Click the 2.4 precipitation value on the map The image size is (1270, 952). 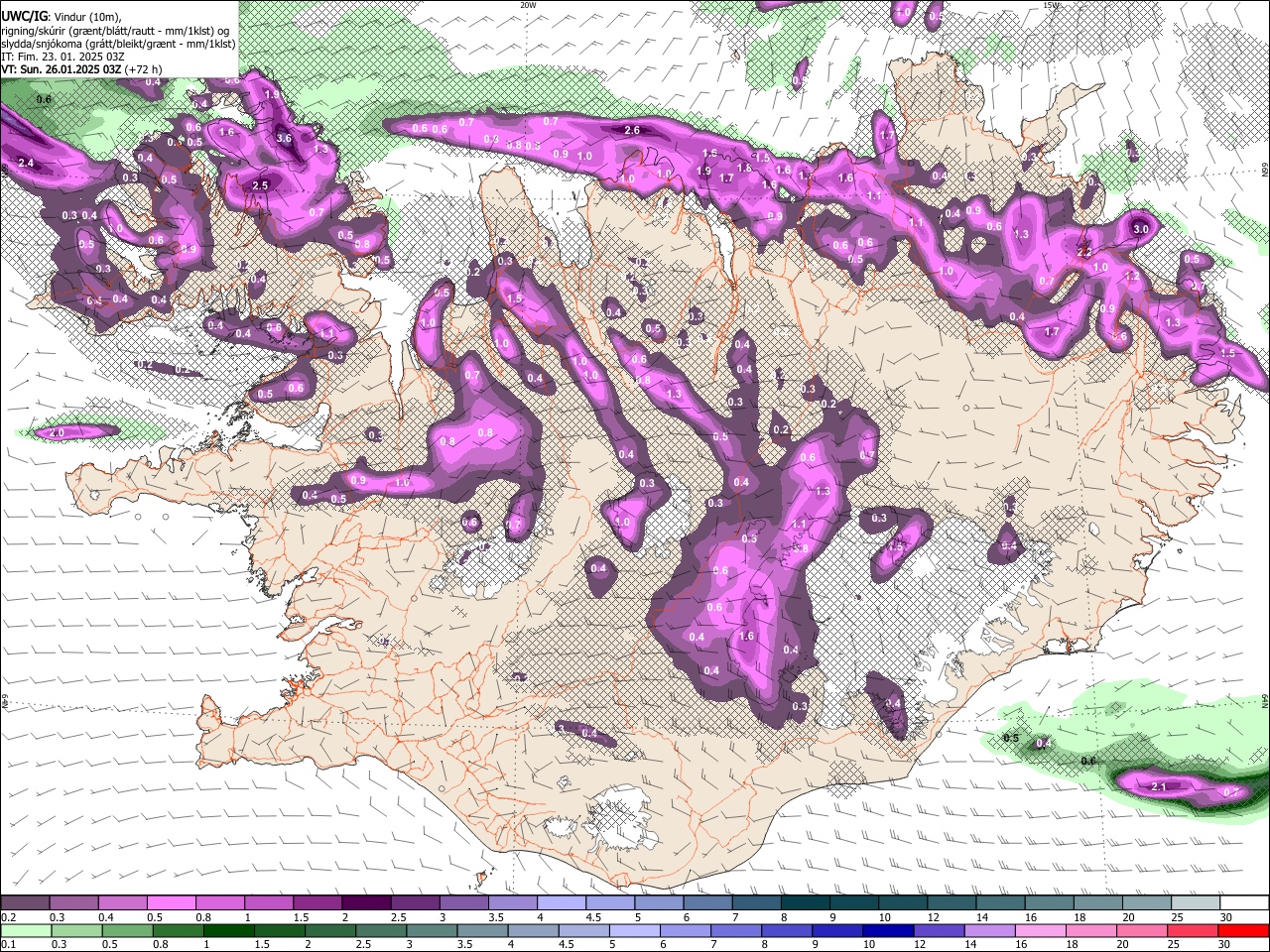coord(26,162)
